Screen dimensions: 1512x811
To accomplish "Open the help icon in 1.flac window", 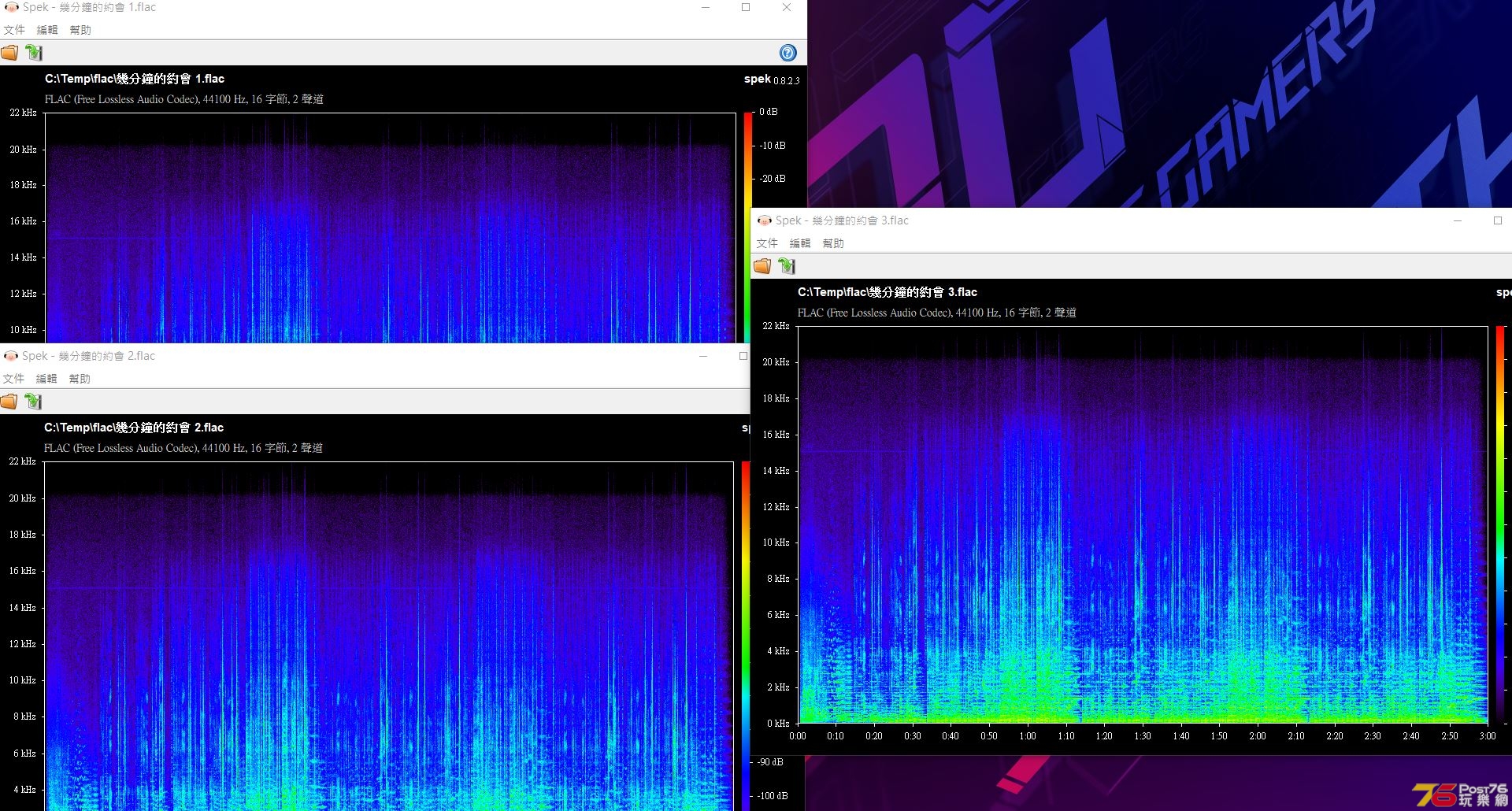I will click(x=787, y=53).
